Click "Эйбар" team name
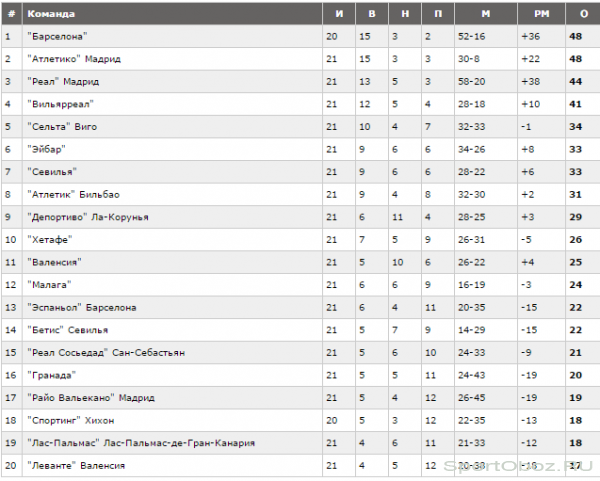This screenshot has height=481, width=600. [x=46, y=149]
